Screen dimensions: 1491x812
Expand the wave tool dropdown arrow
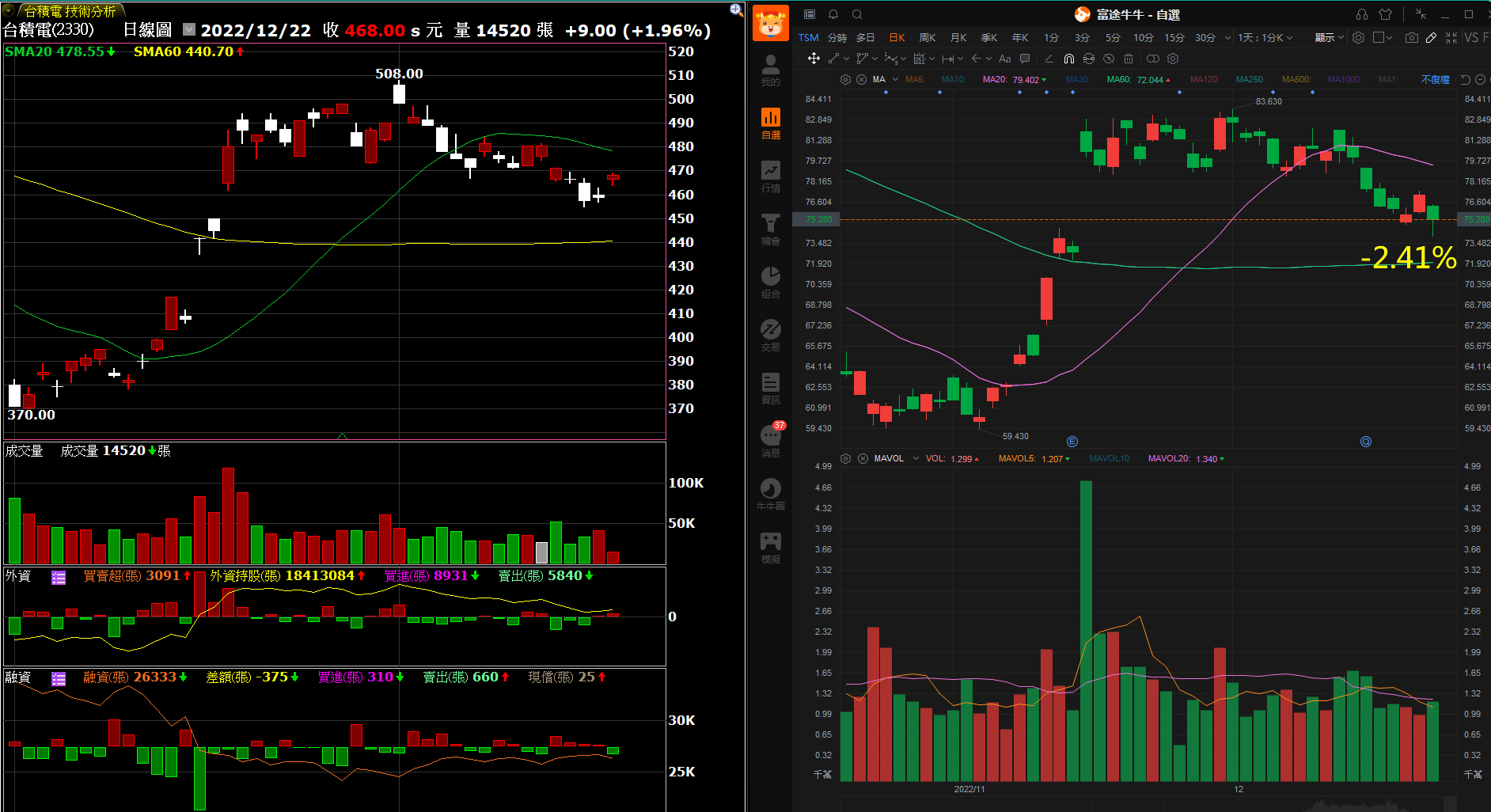903,59
